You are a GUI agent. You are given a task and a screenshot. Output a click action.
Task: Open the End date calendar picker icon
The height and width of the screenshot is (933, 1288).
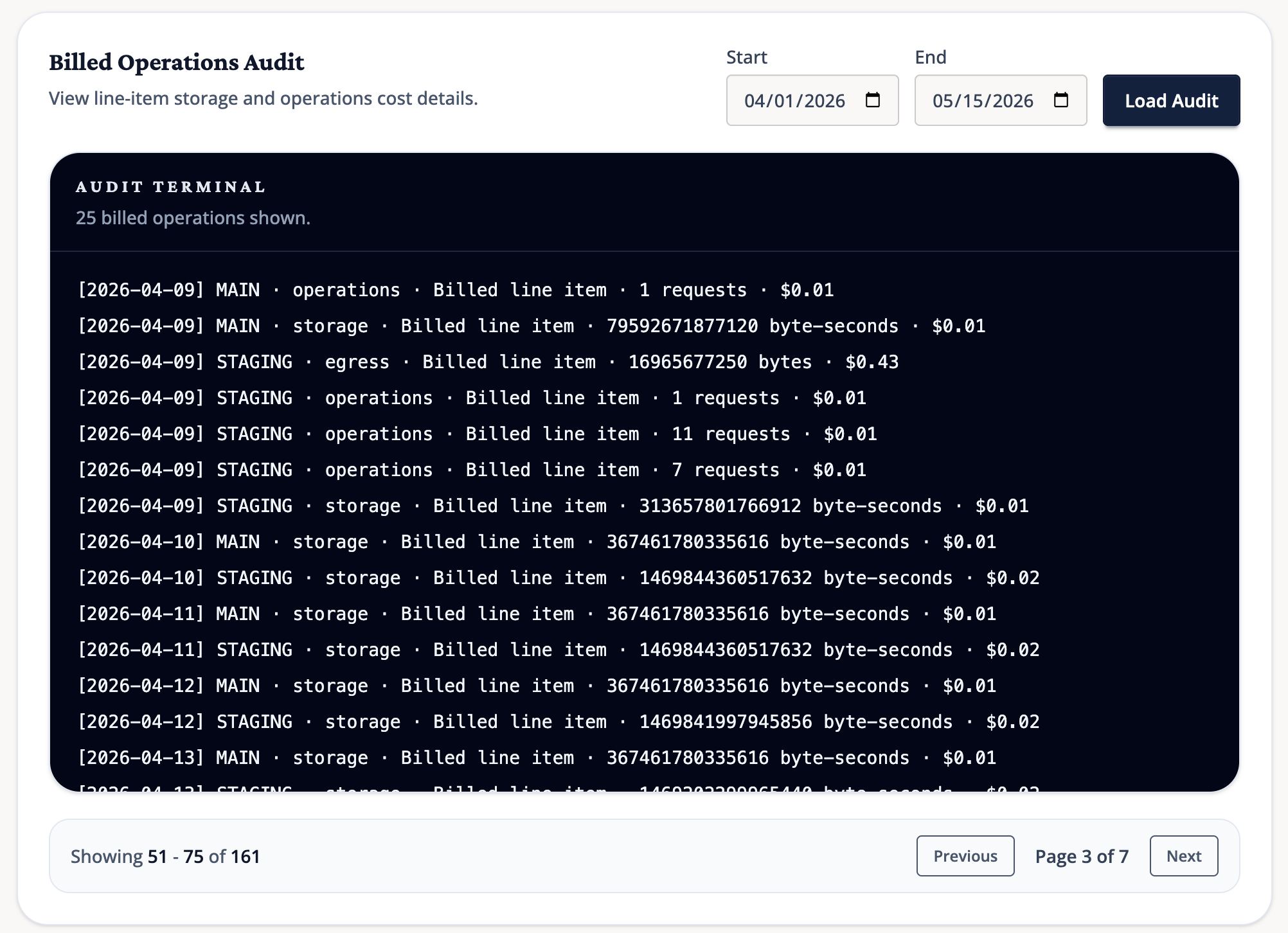(1061, 100)
